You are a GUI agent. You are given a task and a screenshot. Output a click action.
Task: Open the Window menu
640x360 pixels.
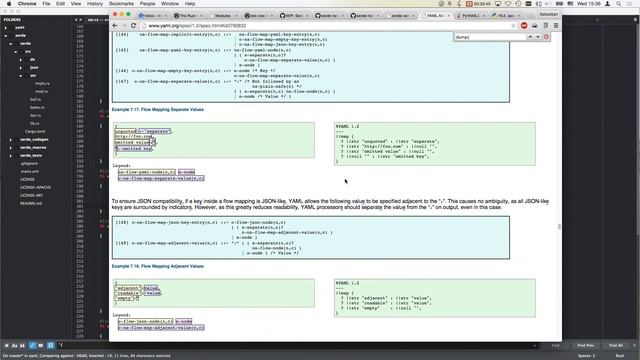tap(170, 4)
